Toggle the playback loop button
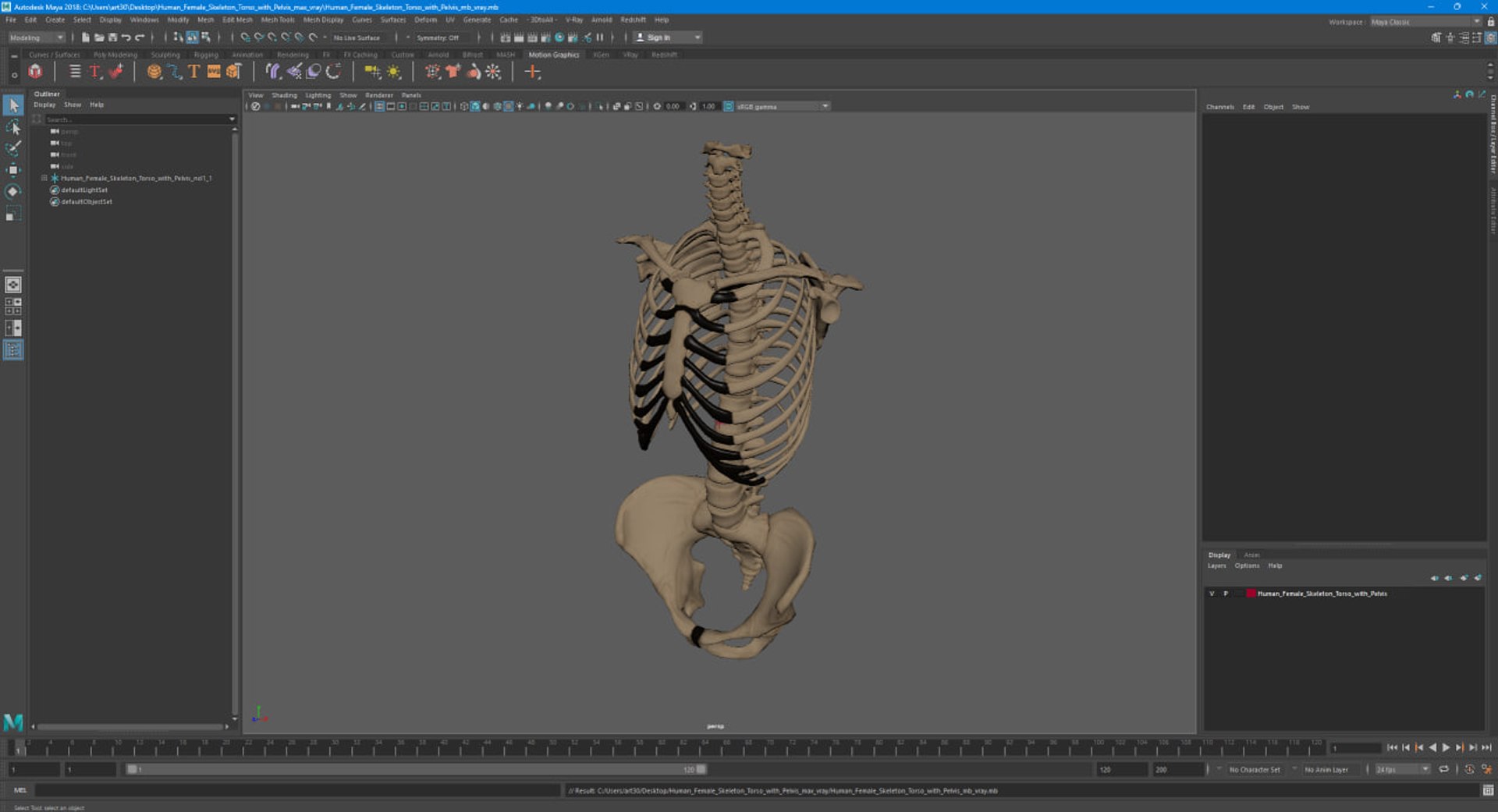This screenshot has height=812, width=1498. coord(1444,769)
